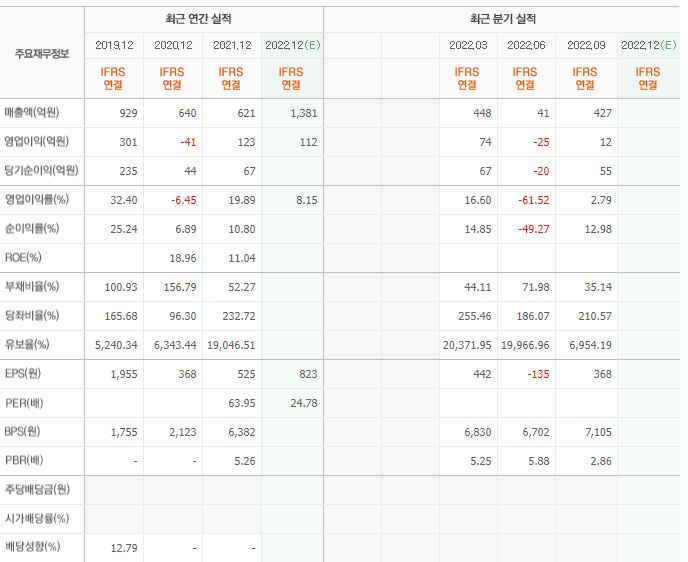Click the debt ratio value 100.93
688x562 pixels.
click(121, 287)
